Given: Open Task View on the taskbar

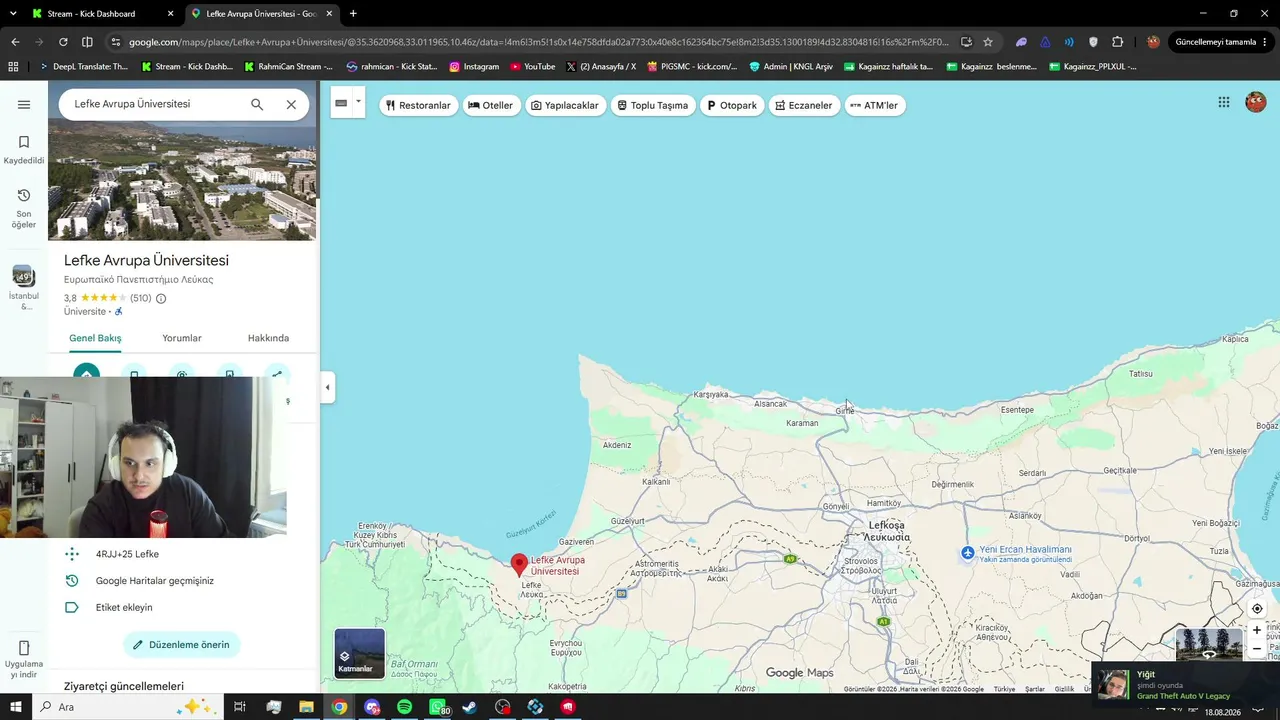Looking at the screenshot, I should coord(240,707).
